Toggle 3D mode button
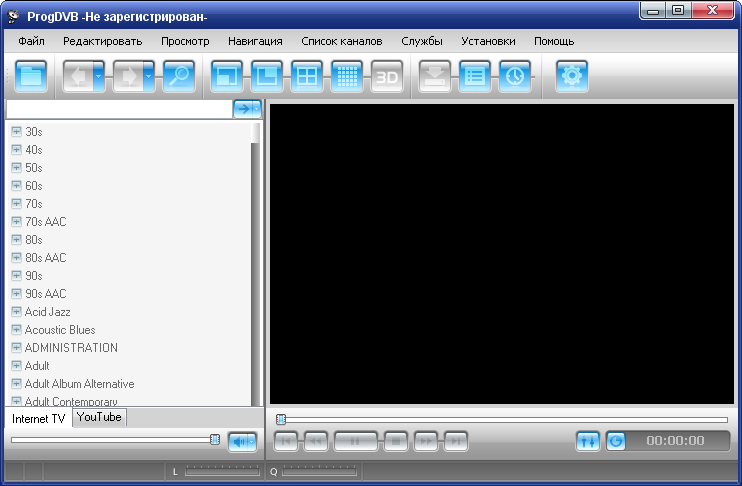The width and height of the screenshot is (742, 486). [x=387, y=77]
